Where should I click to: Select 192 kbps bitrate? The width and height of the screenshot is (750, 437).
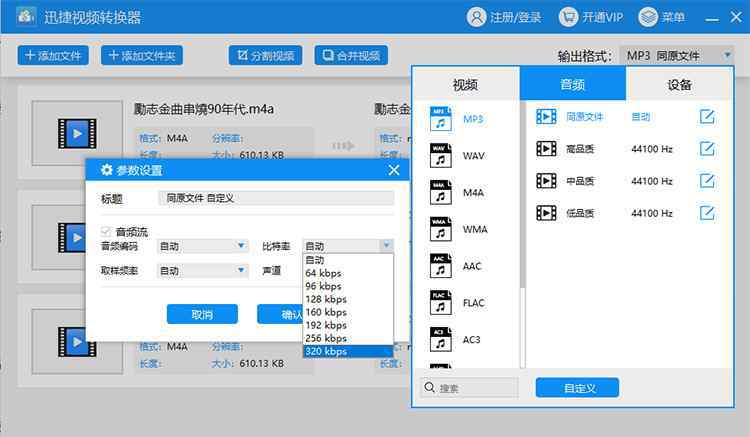[x=348, y=325]
